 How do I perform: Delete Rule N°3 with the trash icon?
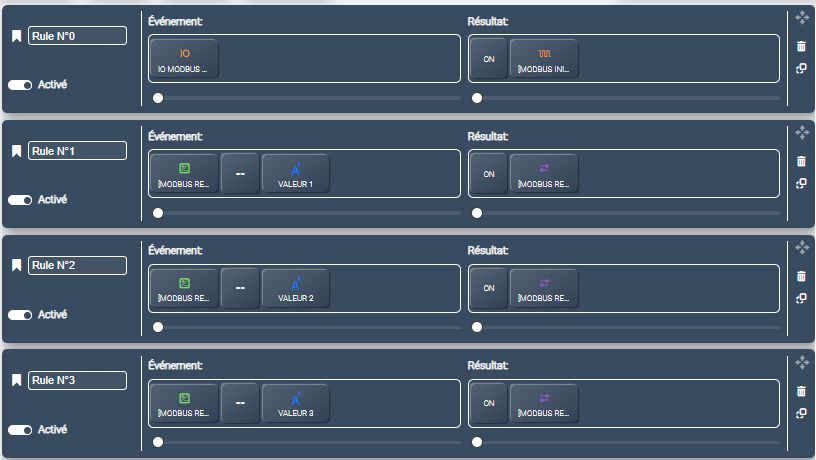click(801, 391)
